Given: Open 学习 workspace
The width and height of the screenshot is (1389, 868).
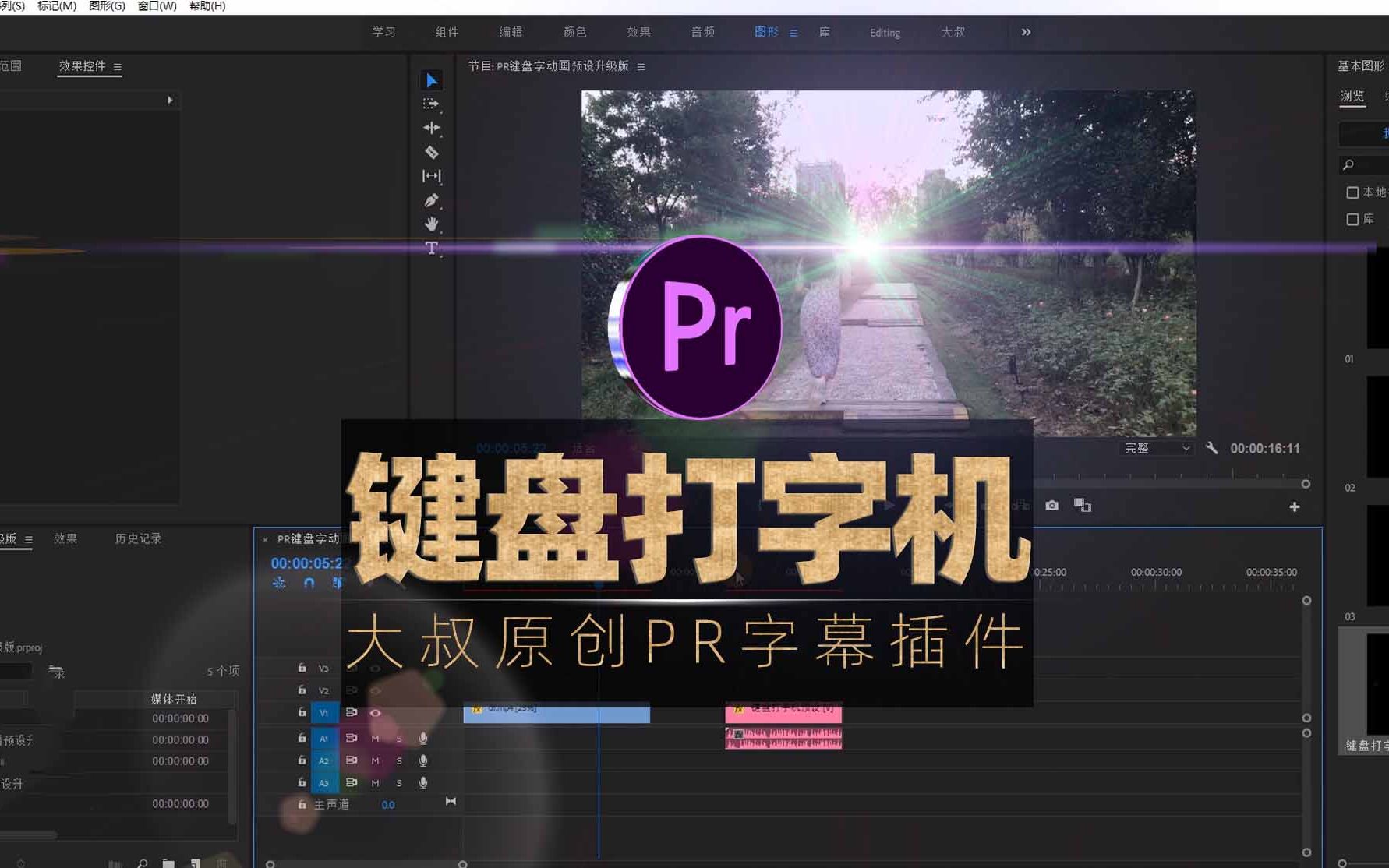Looking at the screenshot, I should pyautogui.click(x=383, y=32).
